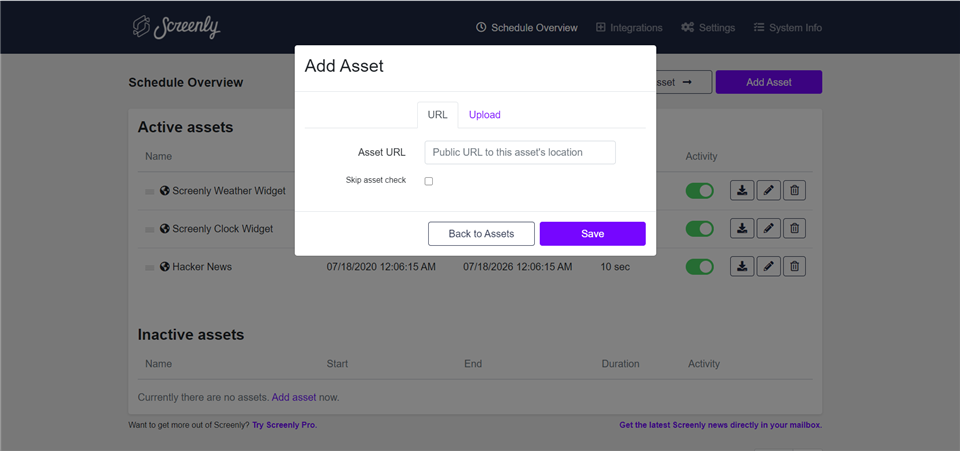Check the Skip asset check box
The width and height of the screenshot is (960, 451).
pyautogui.click(x=429, y=181)
